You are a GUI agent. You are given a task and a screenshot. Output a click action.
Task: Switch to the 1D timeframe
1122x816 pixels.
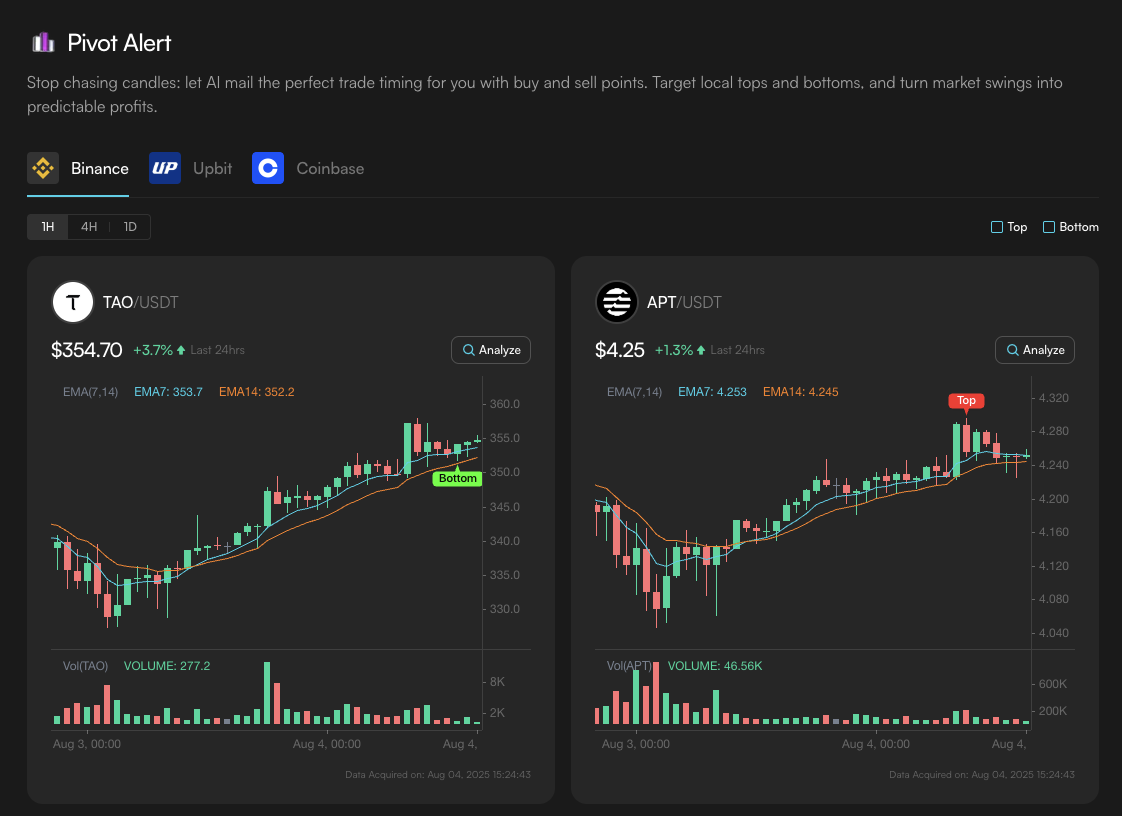[130, 227]
